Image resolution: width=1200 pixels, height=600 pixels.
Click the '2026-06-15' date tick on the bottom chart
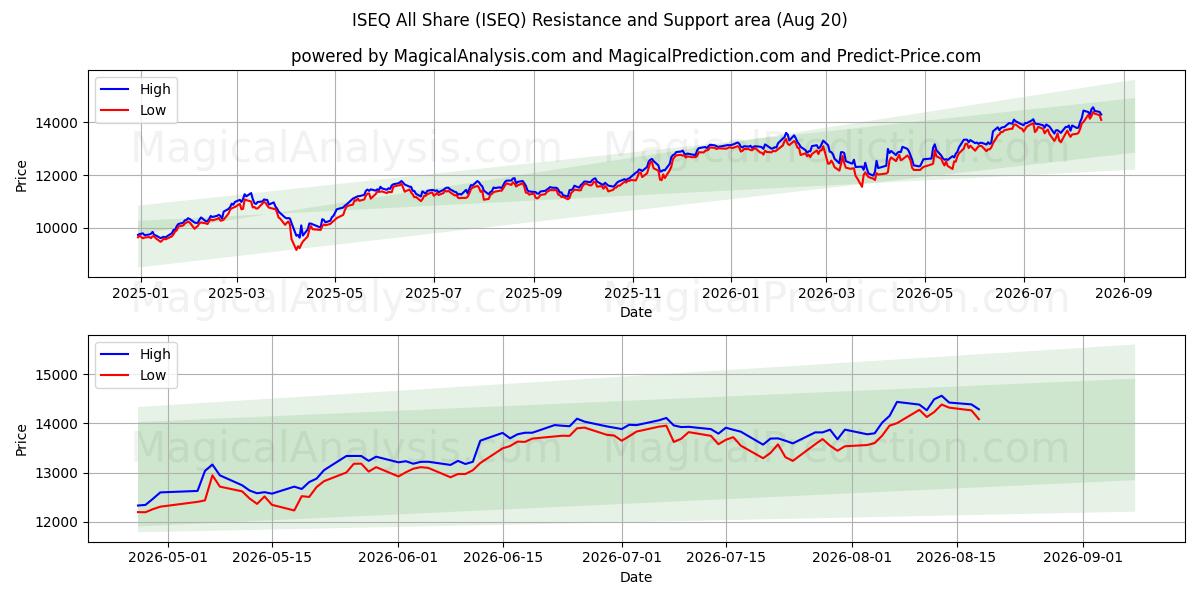[503, 560]
